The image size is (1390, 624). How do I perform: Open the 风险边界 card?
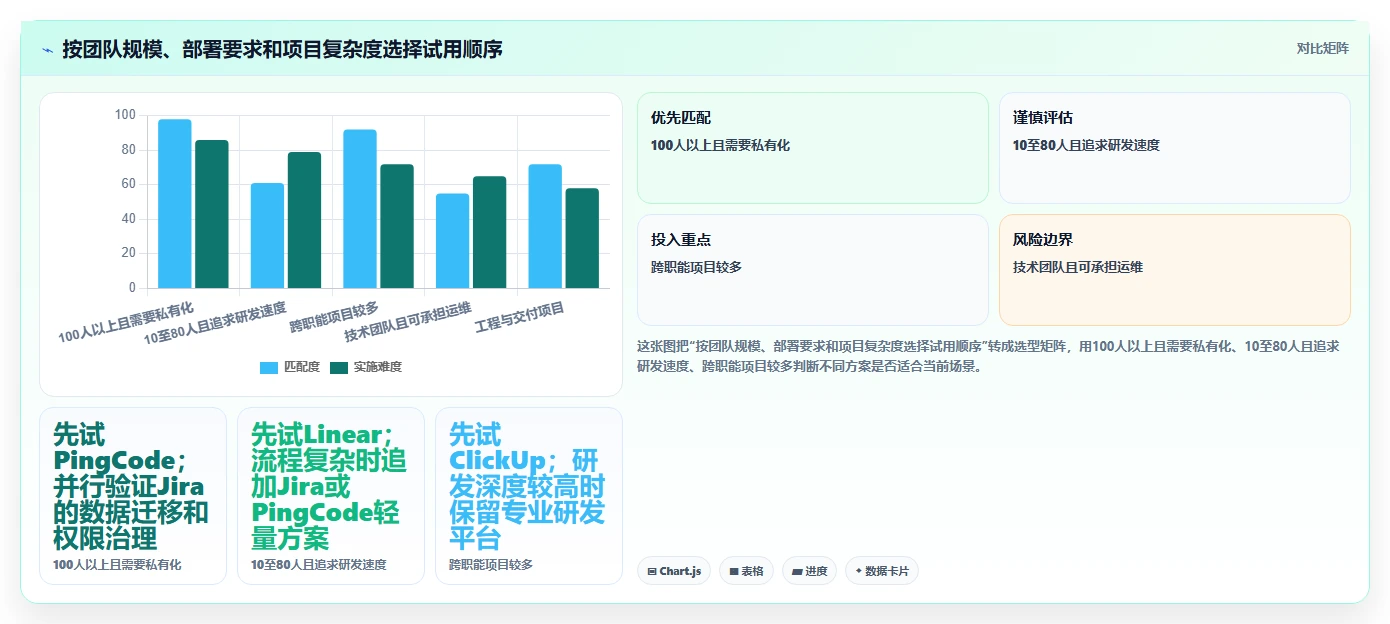point(1174,270)
